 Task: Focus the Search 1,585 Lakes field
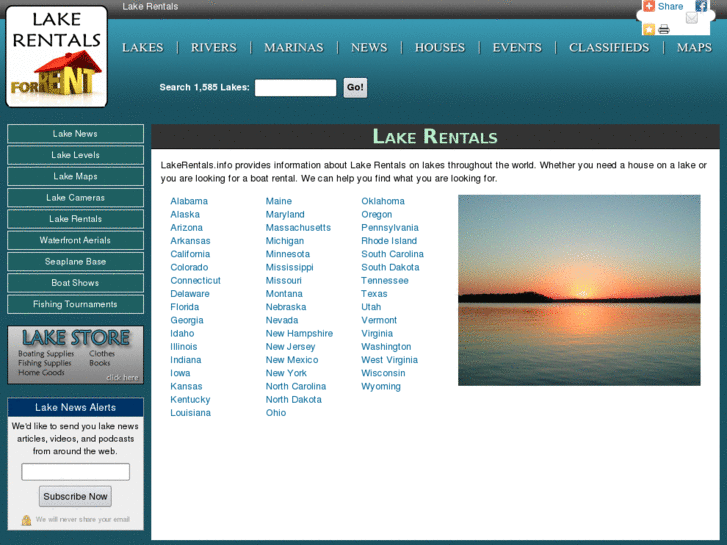(x=295, y=88)
